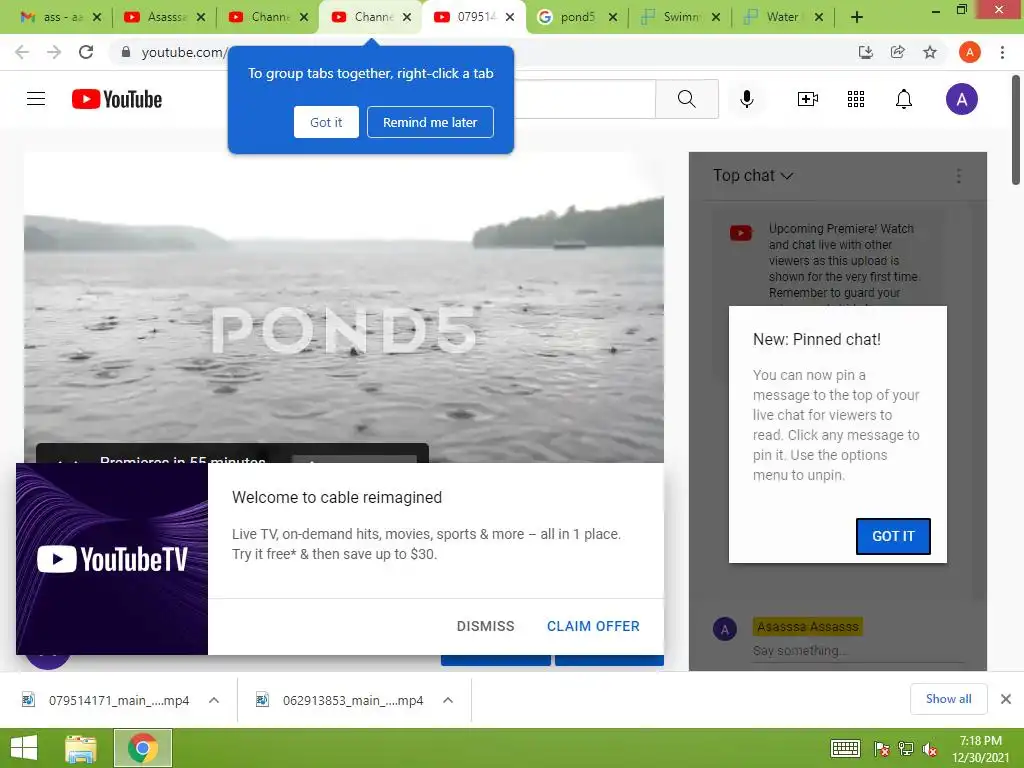Close the pond5 tab
The height and width of the screenshot is (768, 1024).
point(613,18)
